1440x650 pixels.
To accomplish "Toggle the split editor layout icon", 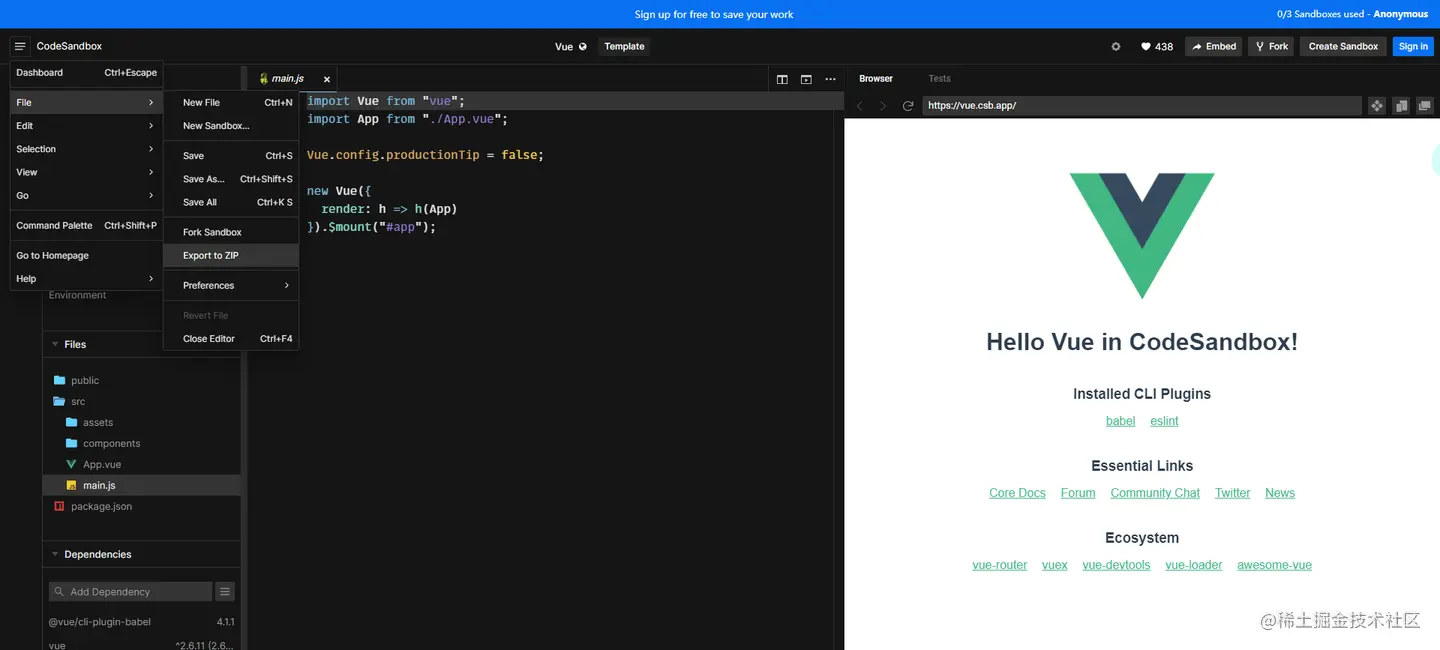I will coord(782,79).
